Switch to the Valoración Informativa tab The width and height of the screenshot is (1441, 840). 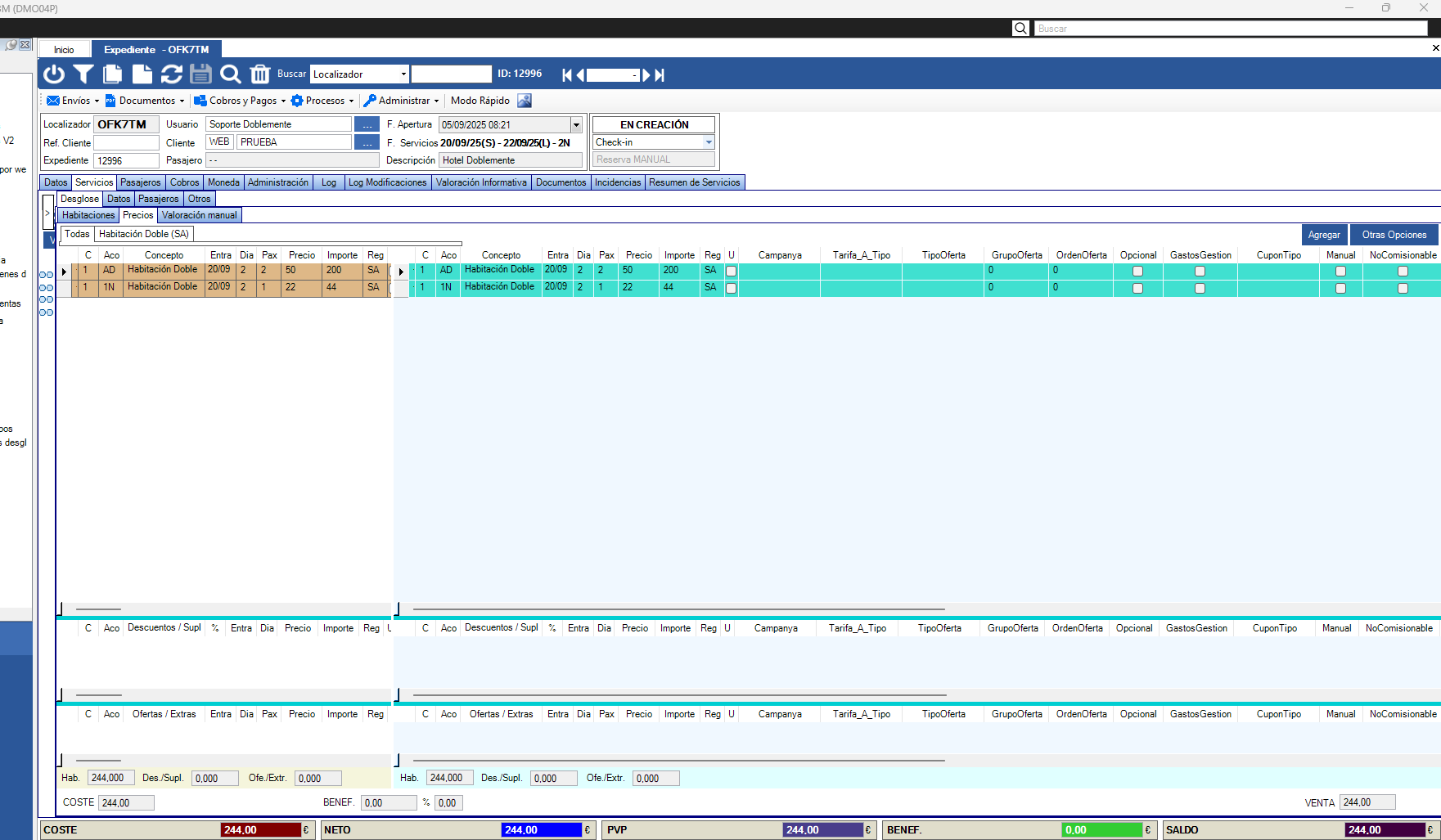coord(481,182)
